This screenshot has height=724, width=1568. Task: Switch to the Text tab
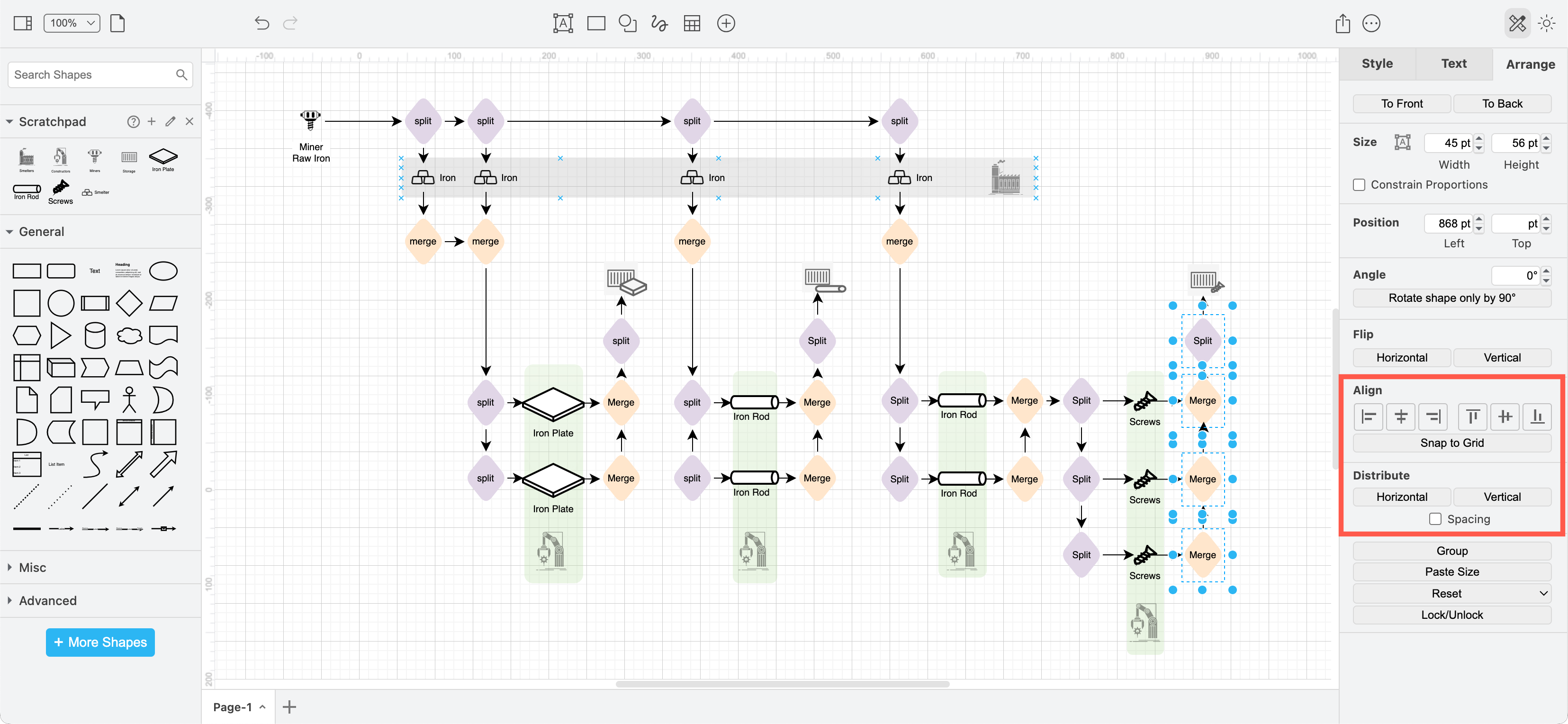1453,63
